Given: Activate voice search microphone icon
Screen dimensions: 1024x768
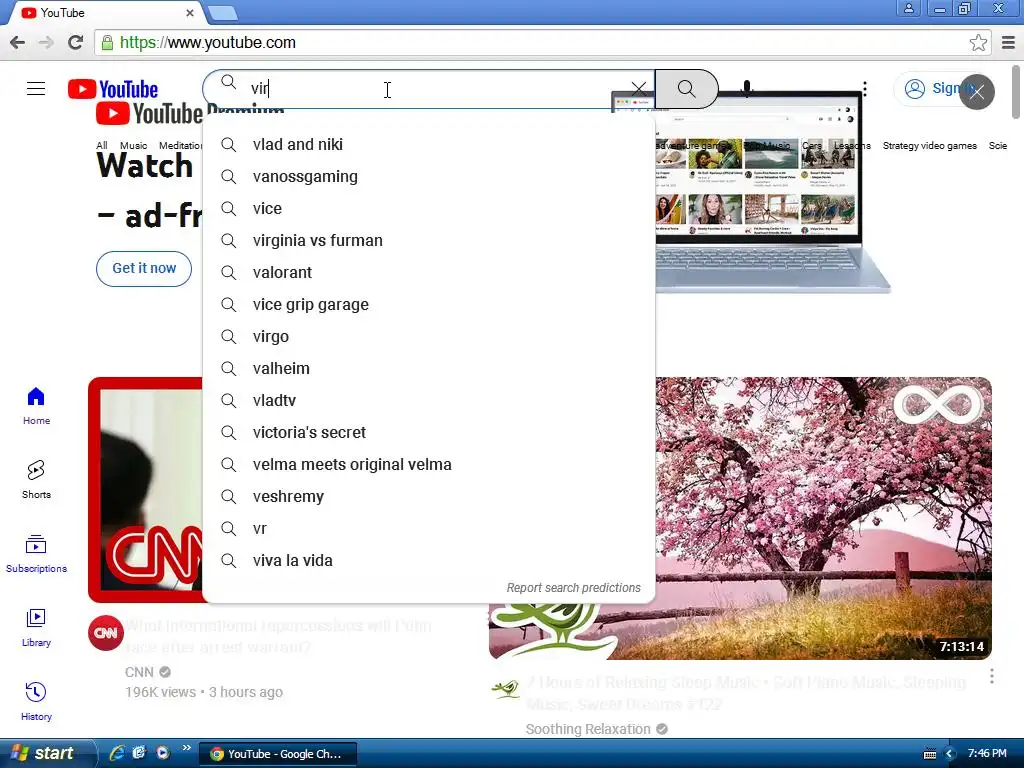Looking at the screenshot, I should click(x=746, y=89).
